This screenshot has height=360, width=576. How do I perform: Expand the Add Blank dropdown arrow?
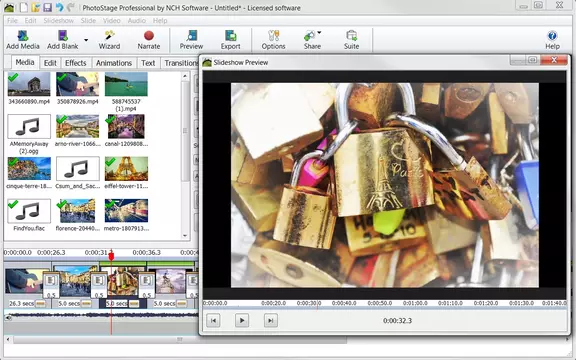pyautogui.click(x=86, y=40)
